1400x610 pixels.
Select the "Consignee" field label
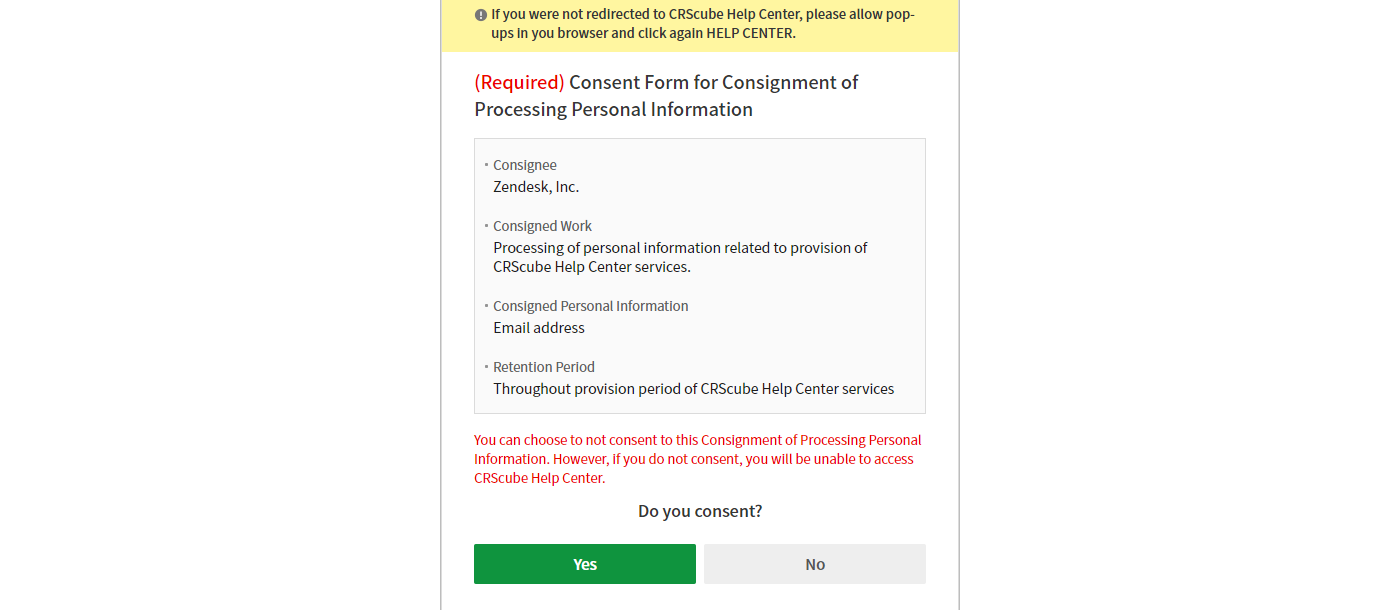524,165
